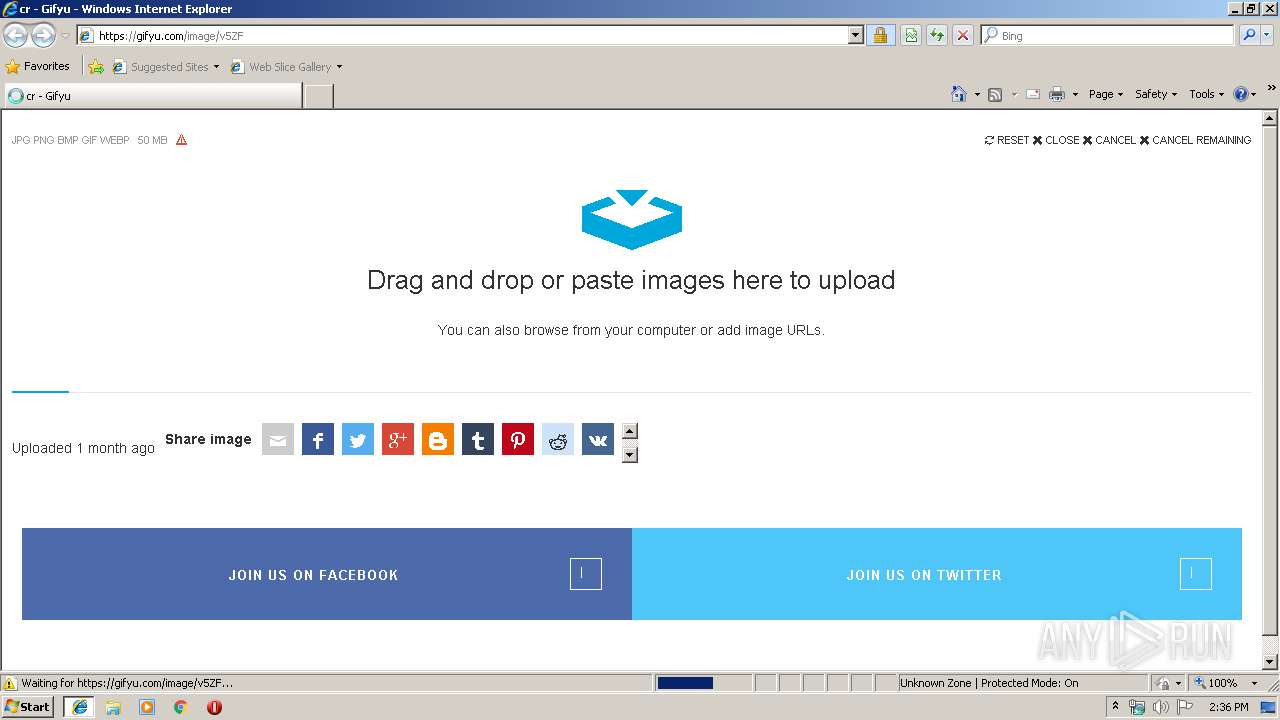The width and height of the screenshot is (1280, 720).
Task: Click the Compatibility View icon
Action: click(x=911, y=35)
